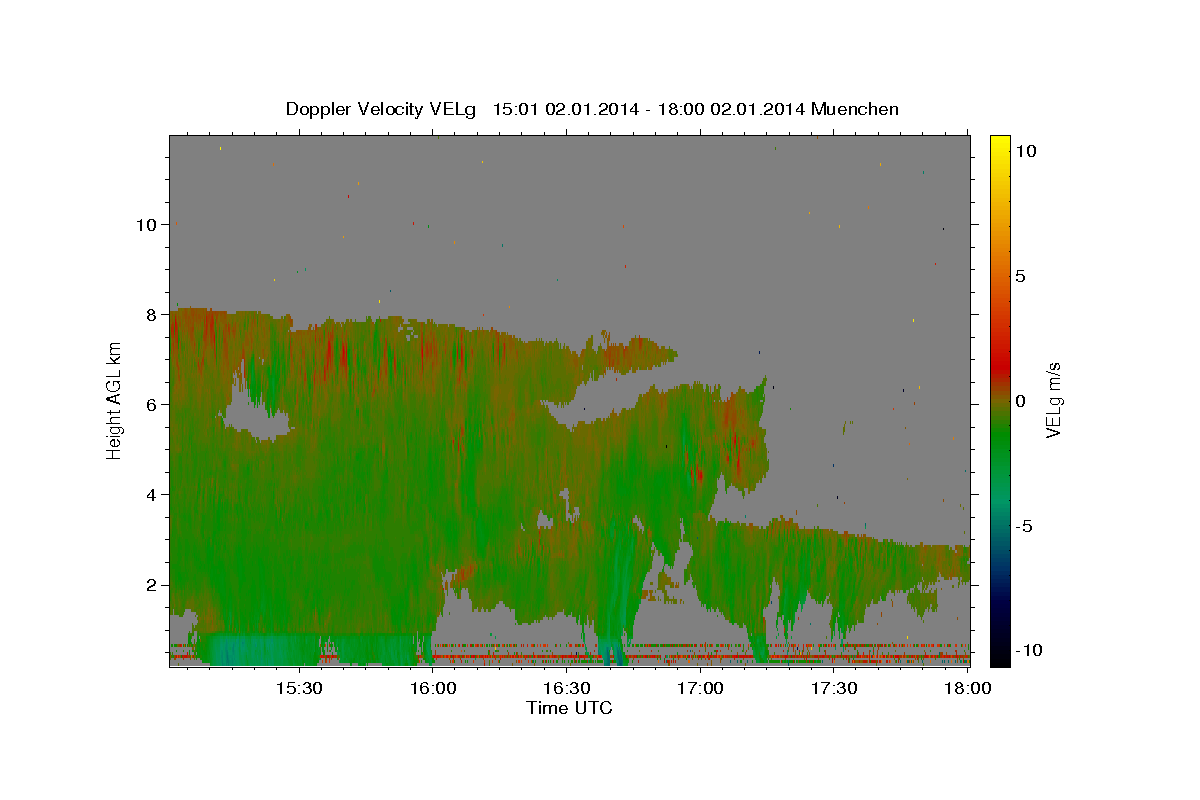
Task: Click the yellow top of the colorbar
Action: [x=999, y=145]
